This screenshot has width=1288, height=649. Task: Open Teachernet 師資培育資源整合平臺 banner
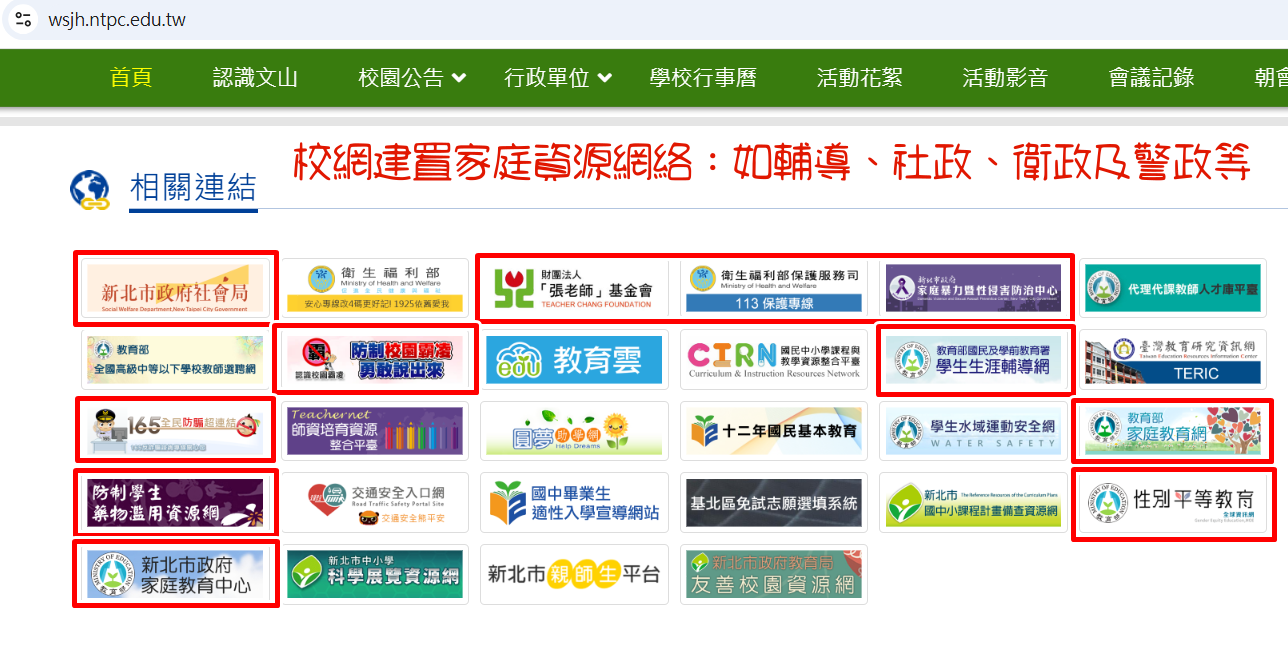coord(374,431)
